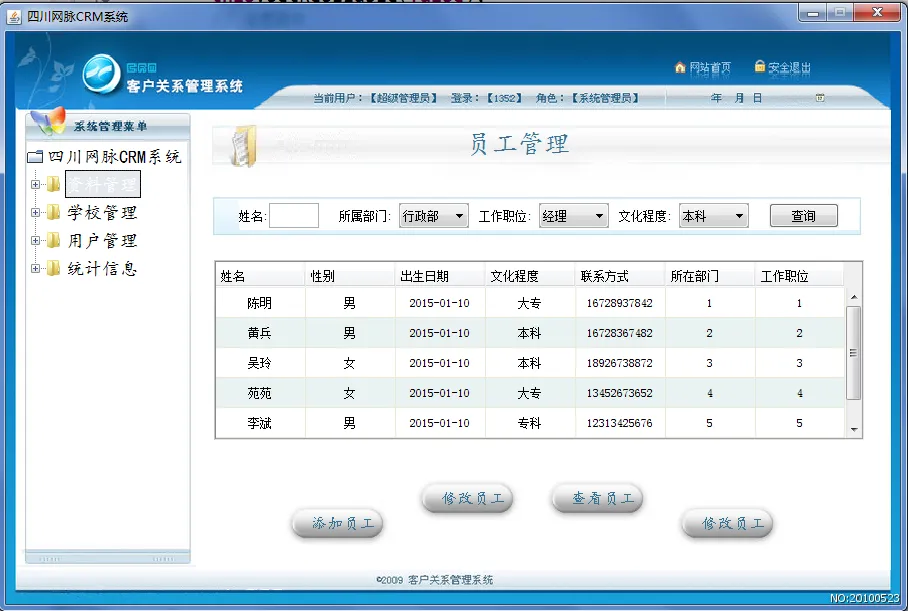Open the calendar icon in the date bar
908x611 pixels.
(820, 98)
